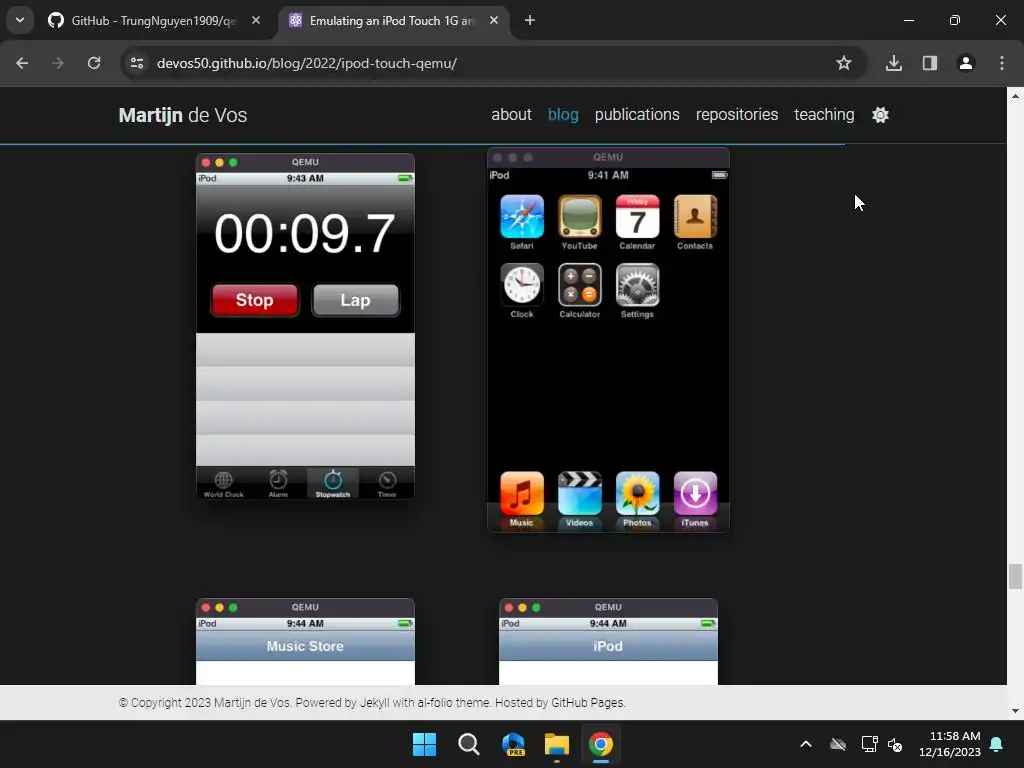Click the red close dot on stopwatch QEMU window

[x=206, y=162]
